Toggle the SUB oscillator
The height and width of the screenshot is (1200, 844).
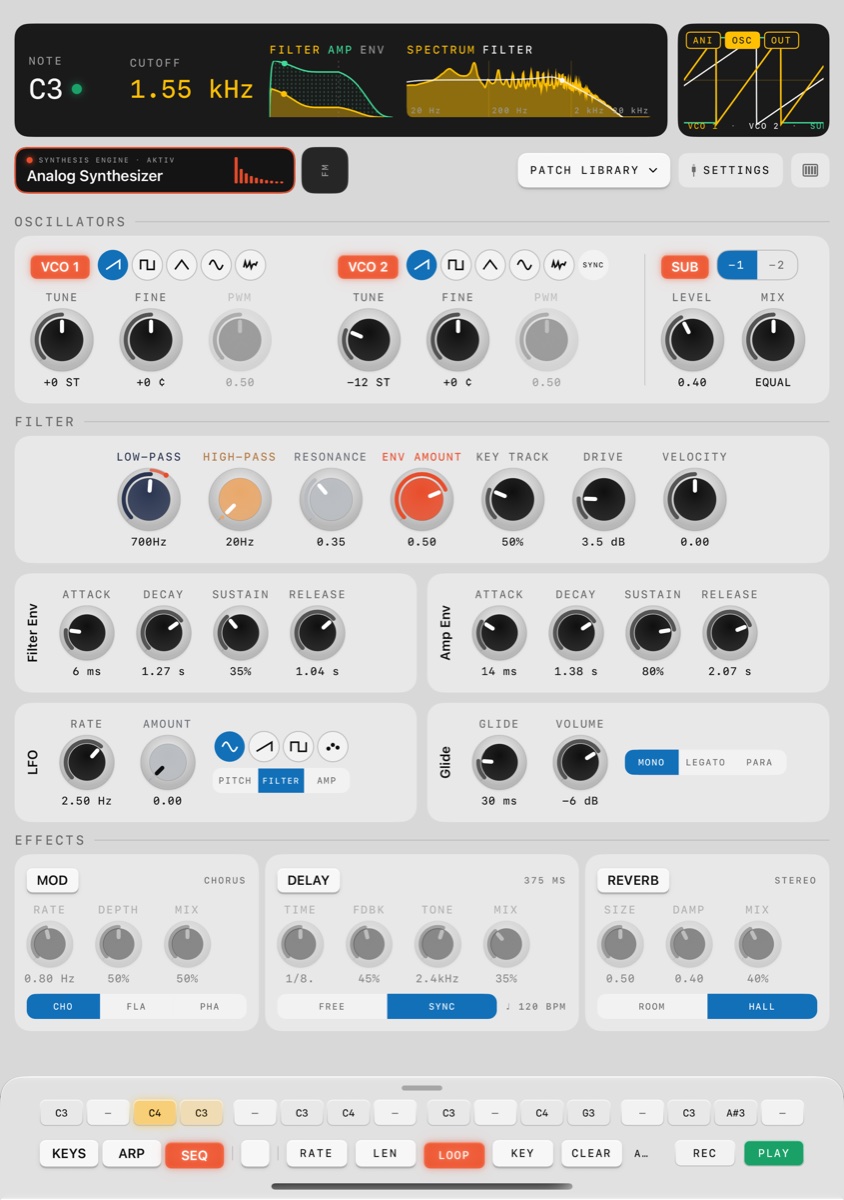pos(685,266)
